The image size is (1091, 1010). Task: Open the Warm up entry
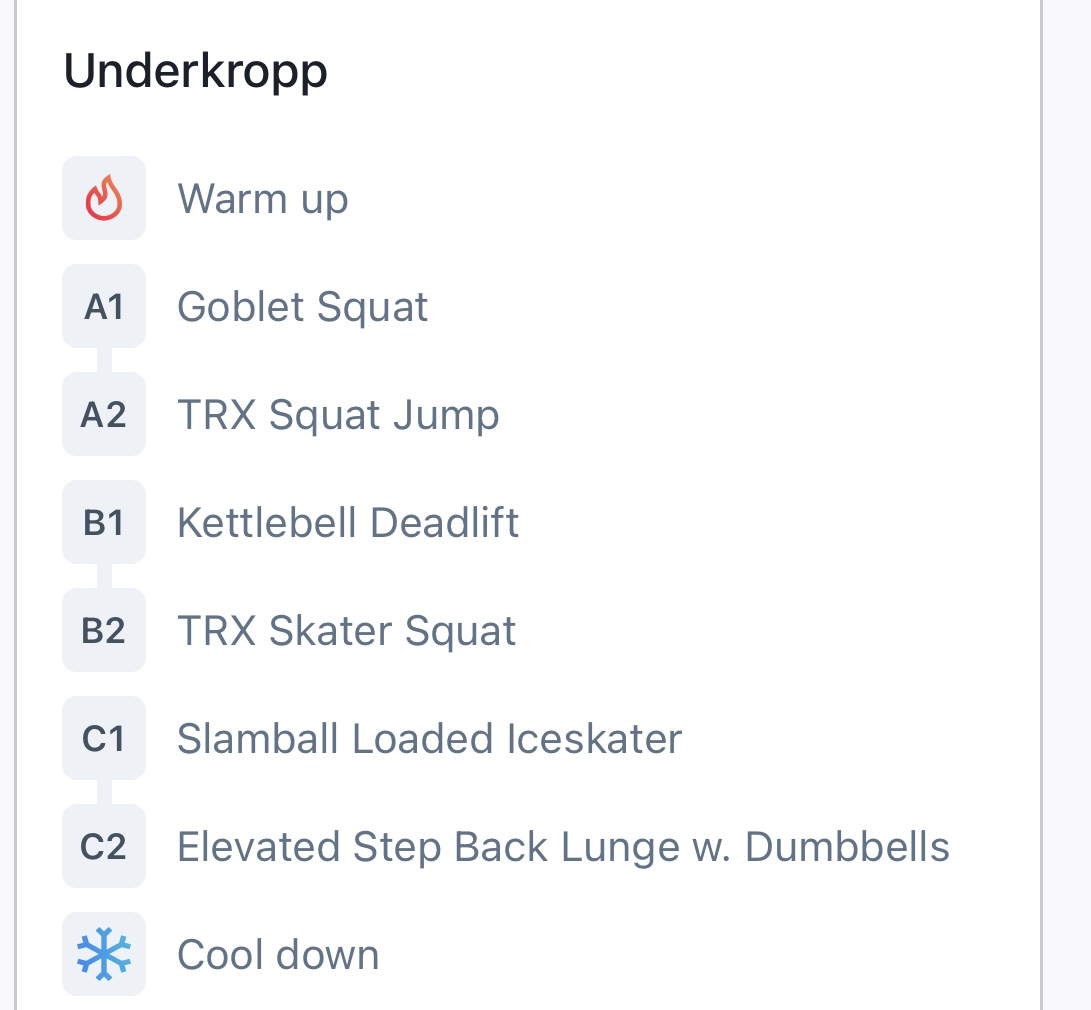coord(262,198)
